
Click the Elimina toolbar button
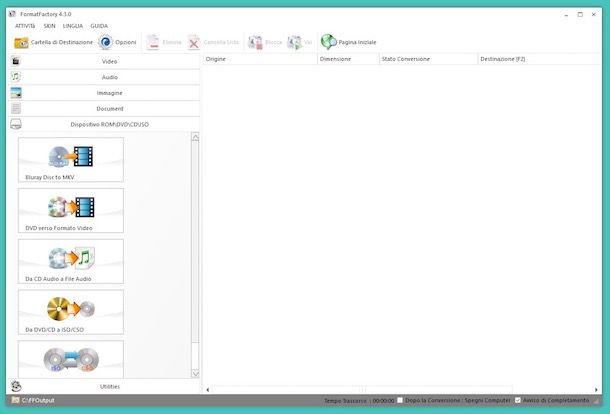pos(164,42)
